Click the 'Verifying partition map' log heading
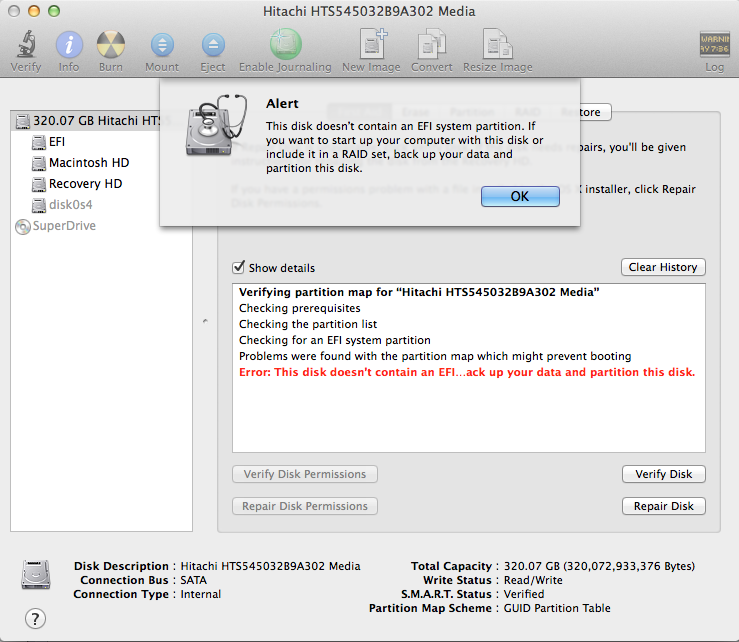Screen dimensions: 739x642 [419, 292]
